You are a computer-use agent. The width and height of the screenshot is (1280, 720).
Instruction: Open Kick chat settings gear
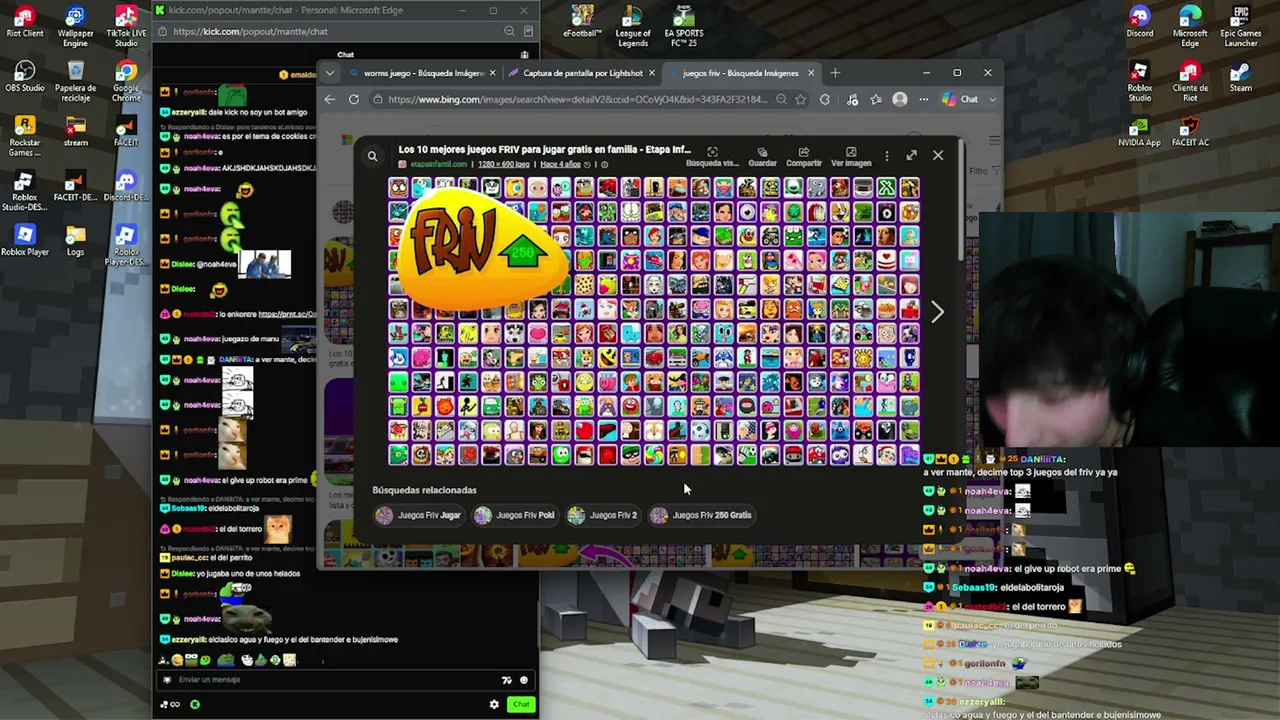tap(494, 704)
